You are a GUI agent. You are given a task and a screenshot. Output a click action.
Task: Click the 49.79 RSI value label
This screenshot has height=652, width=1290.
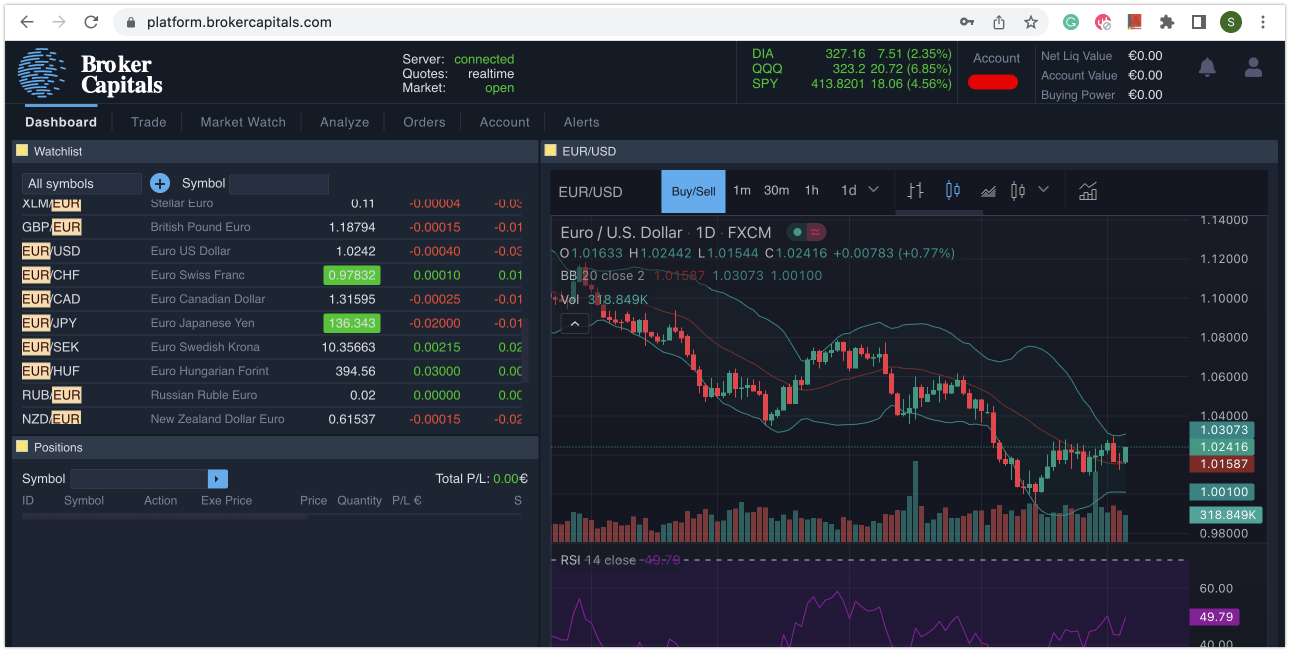(x=1214, y=617)
